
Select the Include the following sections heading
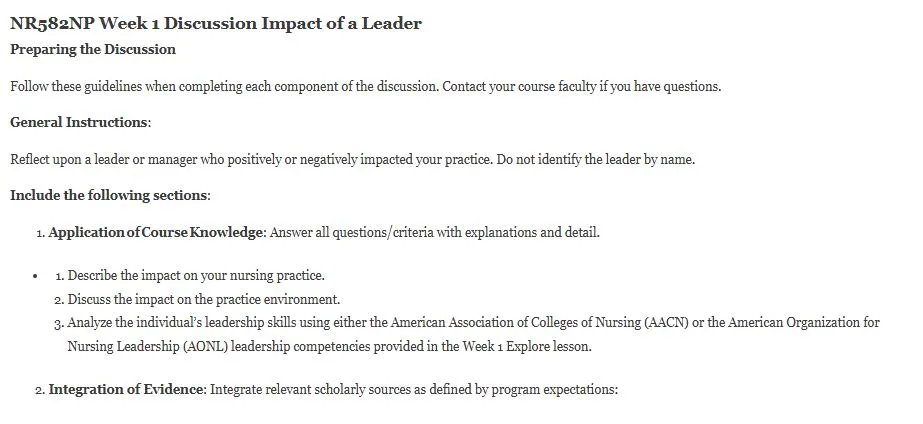point(110,196)
